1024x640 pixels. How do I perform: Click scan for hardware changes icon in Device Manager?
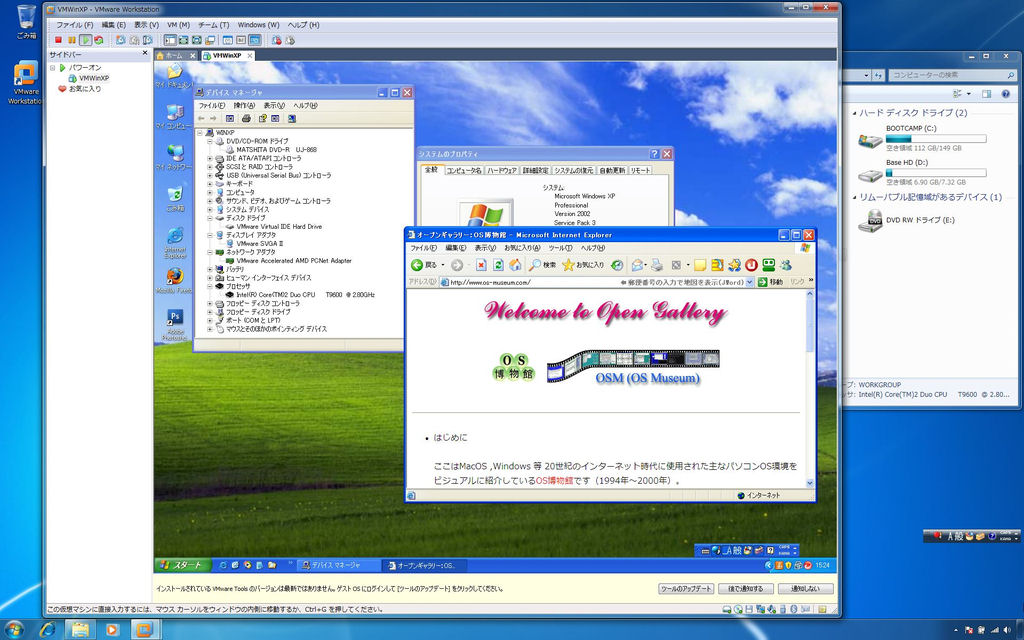291,118
